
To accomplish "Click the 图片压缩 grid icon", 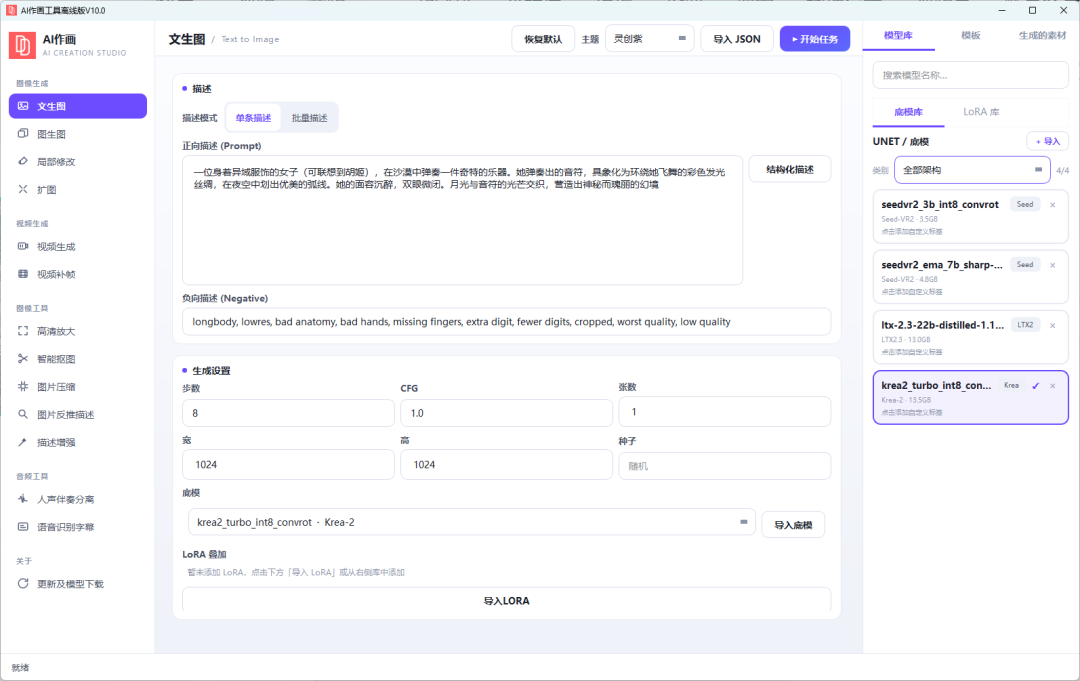I will pyautogui.click(x=23, y=386).
